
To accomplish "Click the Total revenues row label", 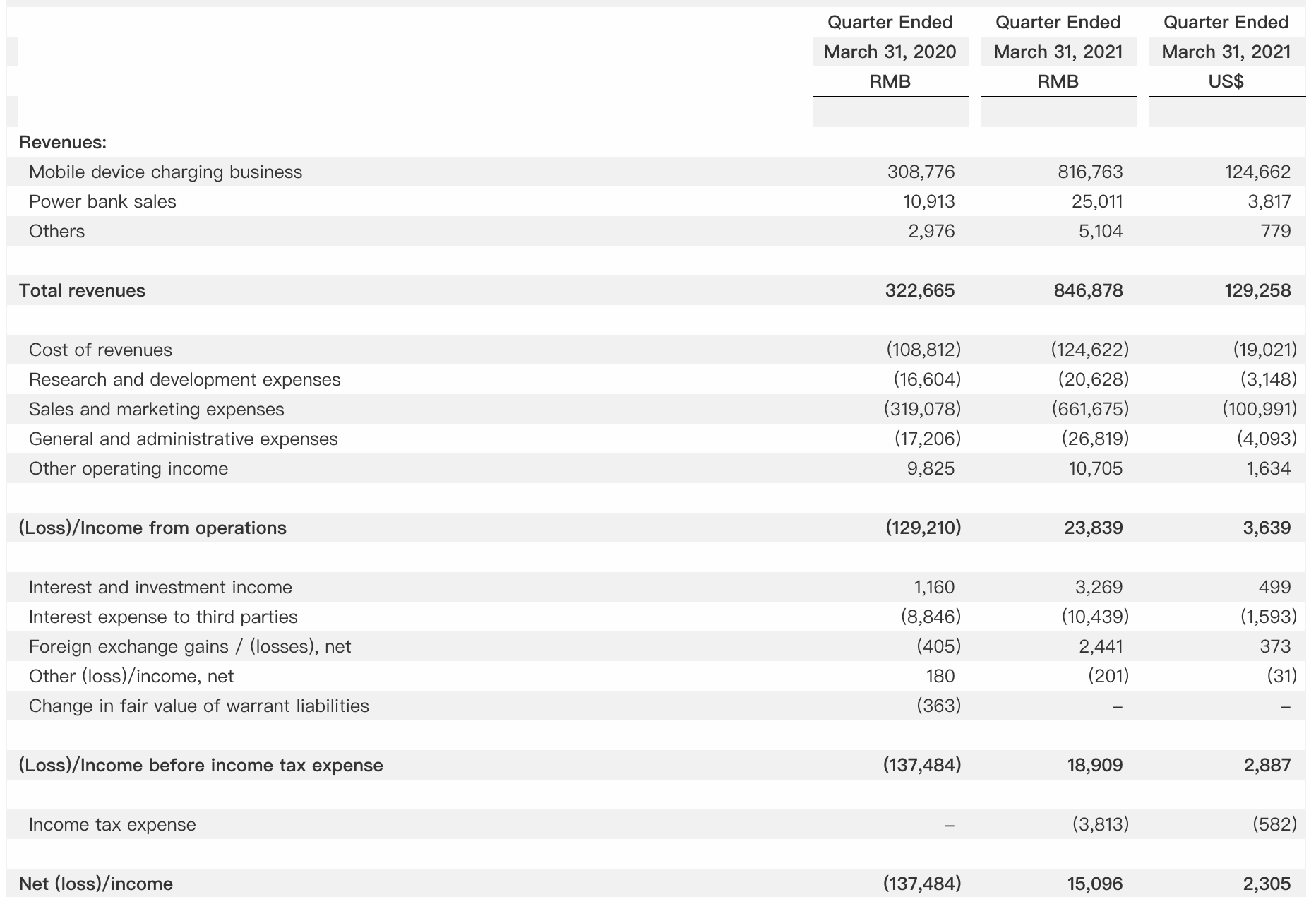I will [82, 290].
